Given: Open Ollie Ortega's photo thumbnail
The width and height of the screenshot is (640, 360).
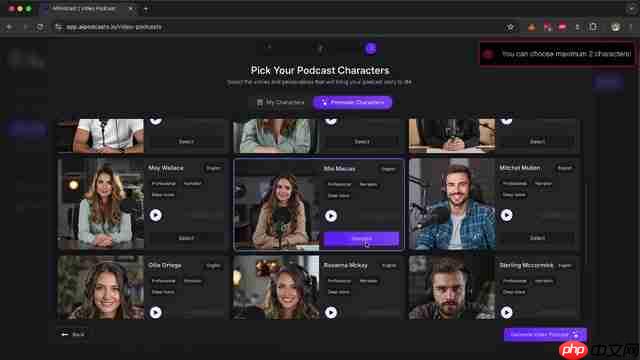Looking at the screenshot, I should click(x=101, y=288).
